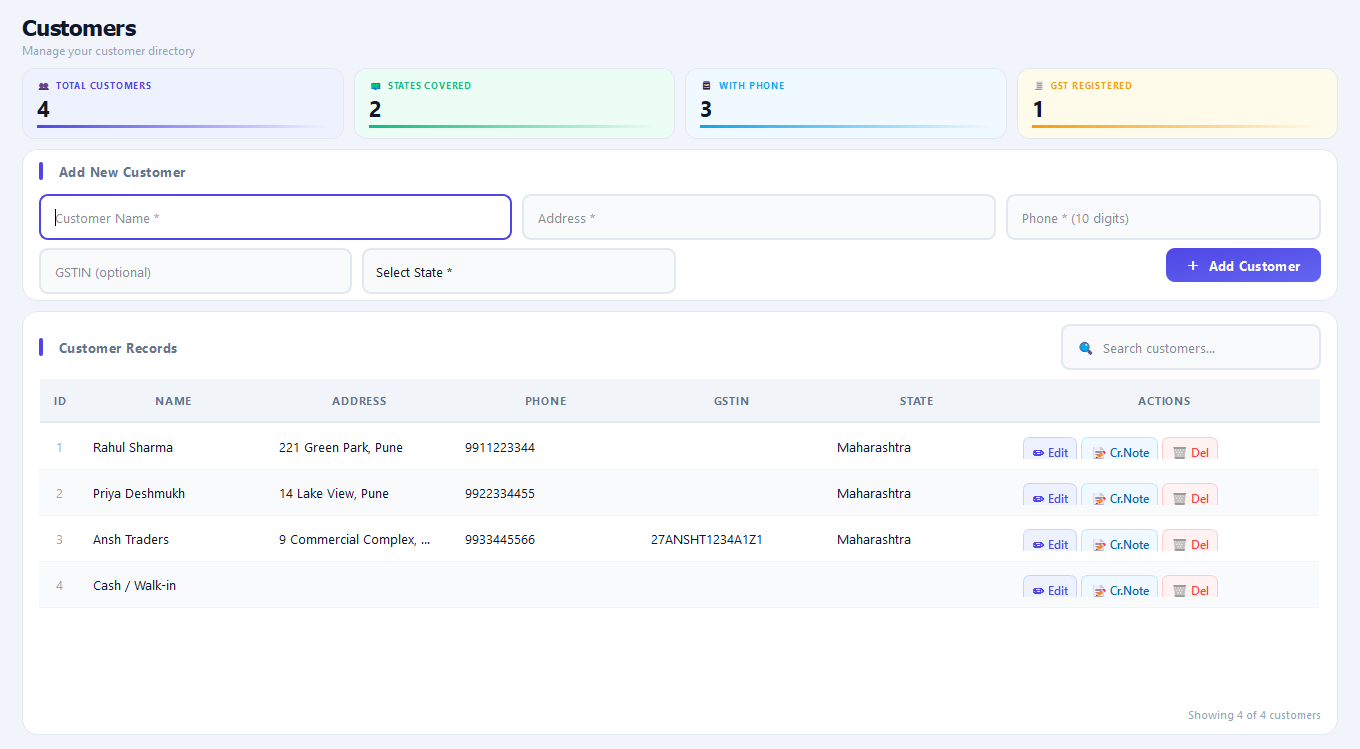Click Maharashtra in Ansh Traders' row
This screenshot has width=1360, height=749.
[874, 539]
